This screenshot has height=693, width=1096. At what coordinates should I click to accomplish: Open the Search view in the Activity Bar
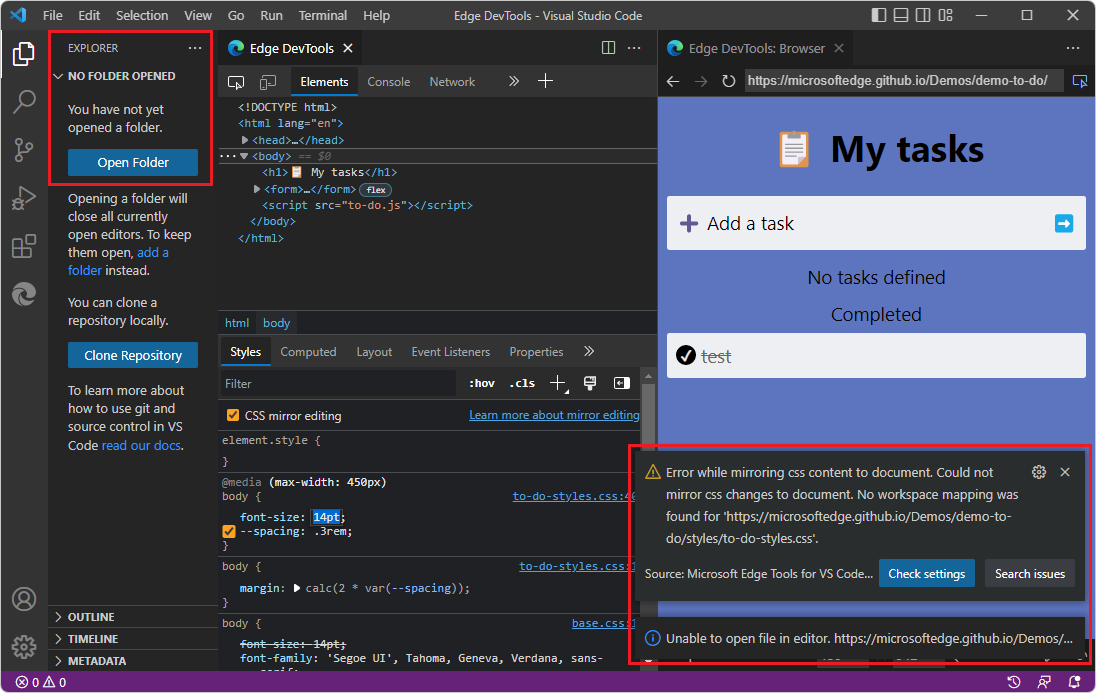pyautogui.click(x=22, y=101)
